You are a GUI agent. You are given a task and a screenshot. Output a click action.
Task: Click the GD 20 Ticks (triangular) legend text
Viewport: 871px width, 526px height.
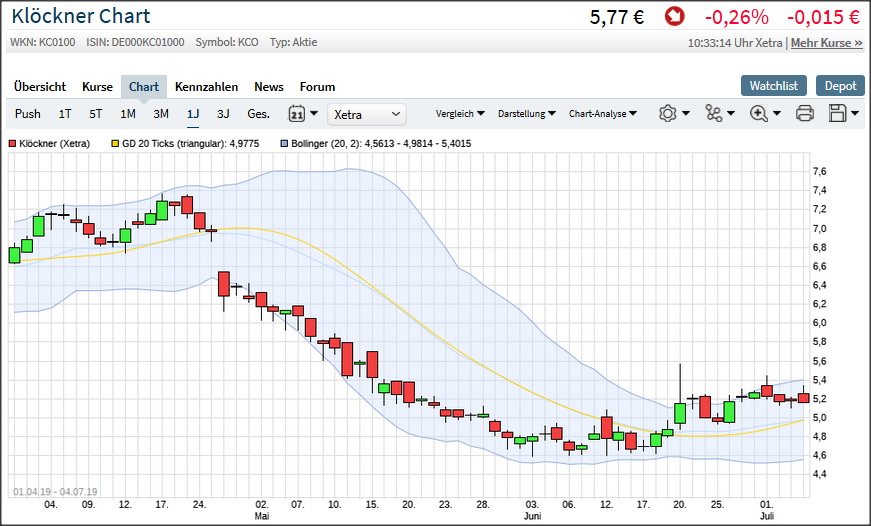[191, 144]
